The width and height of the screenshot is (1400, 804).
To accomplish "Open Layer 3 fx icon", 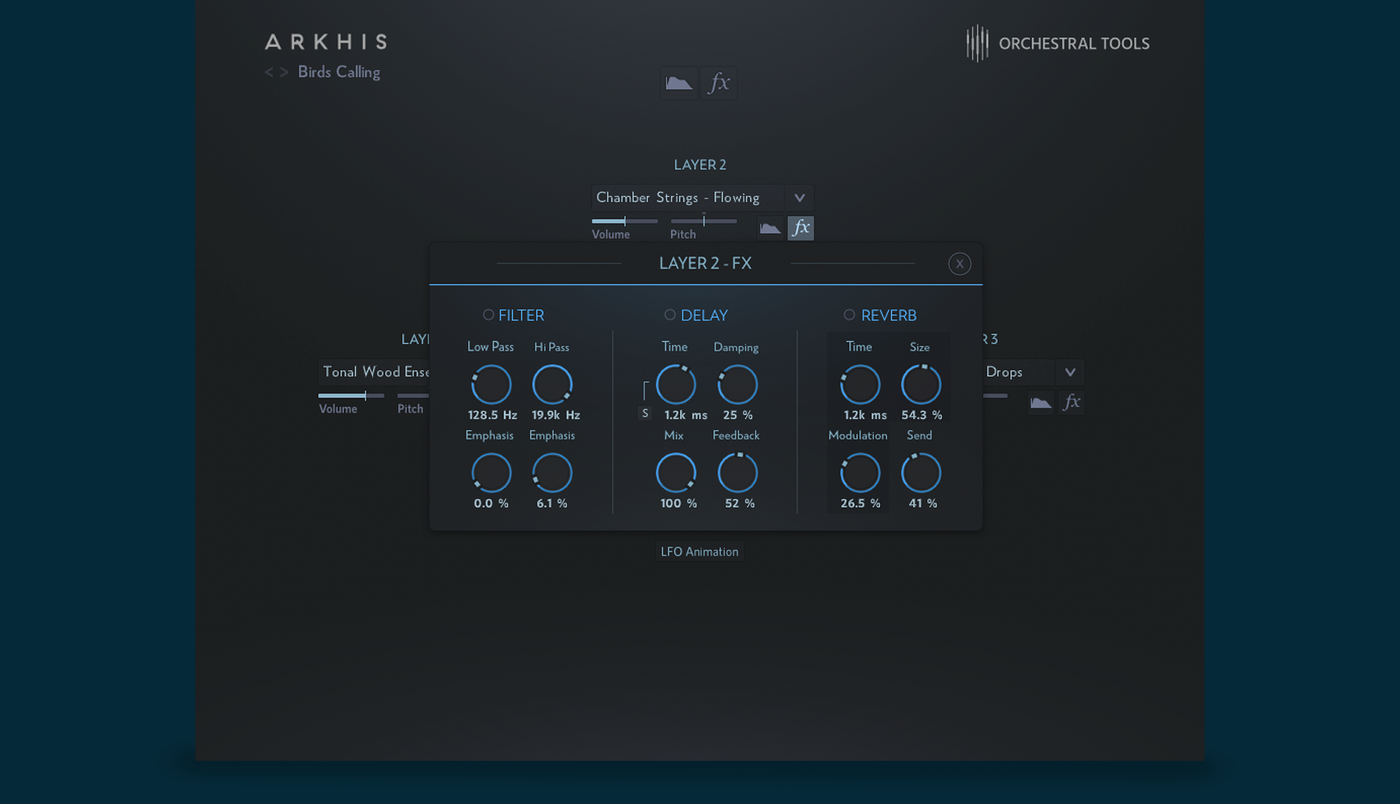I will (x=1072, y=402).
